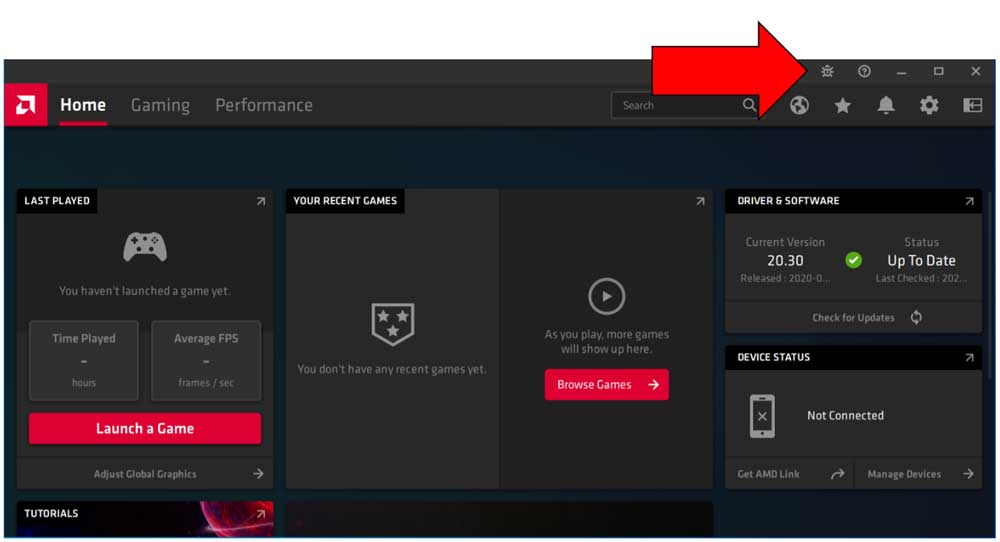Click the refresh icon beside Check for Updates
Image resolution: width=1000 pixels, height=542 pixels.
pos(916,318)
